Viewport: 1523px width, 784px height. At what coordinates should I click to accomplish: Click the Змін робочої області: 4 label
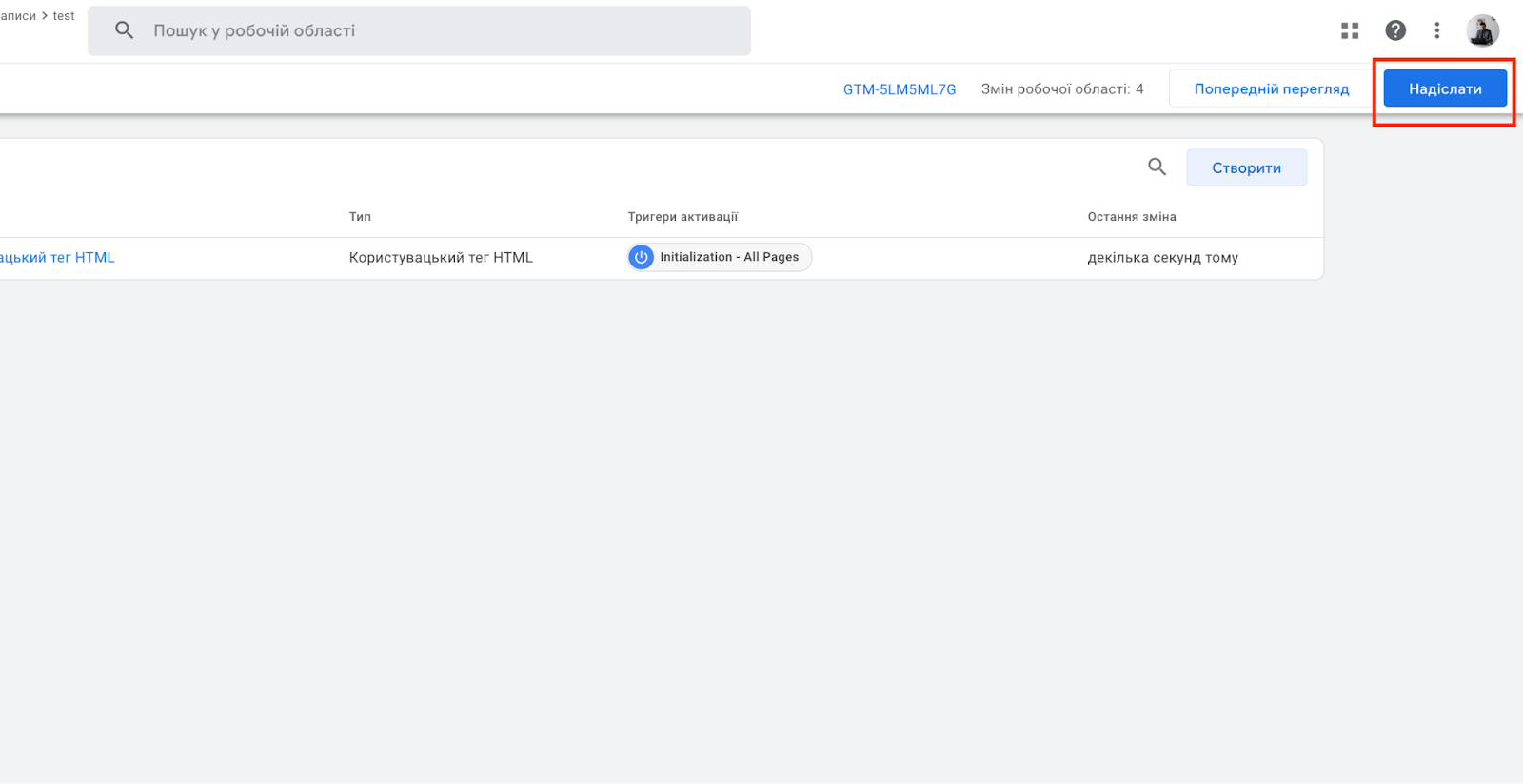coord(1062,89)
